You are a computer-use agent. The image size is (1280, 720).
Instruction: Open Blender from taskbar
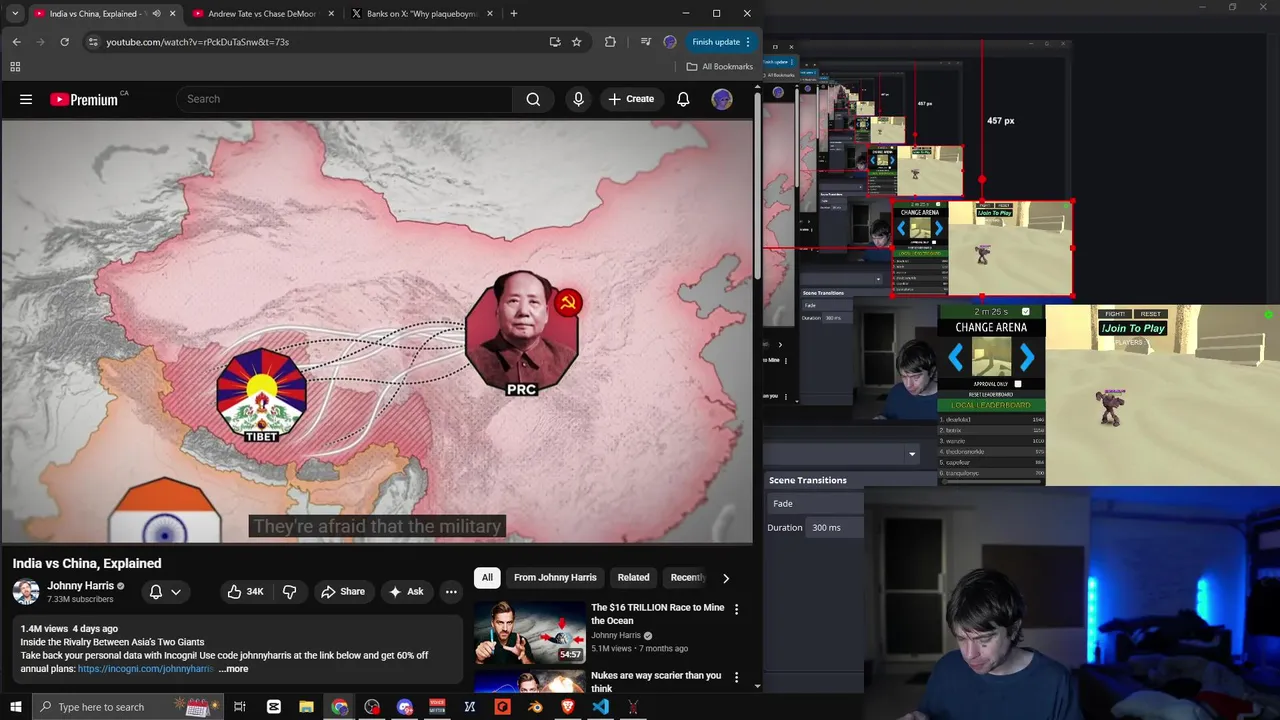[535, 707]
